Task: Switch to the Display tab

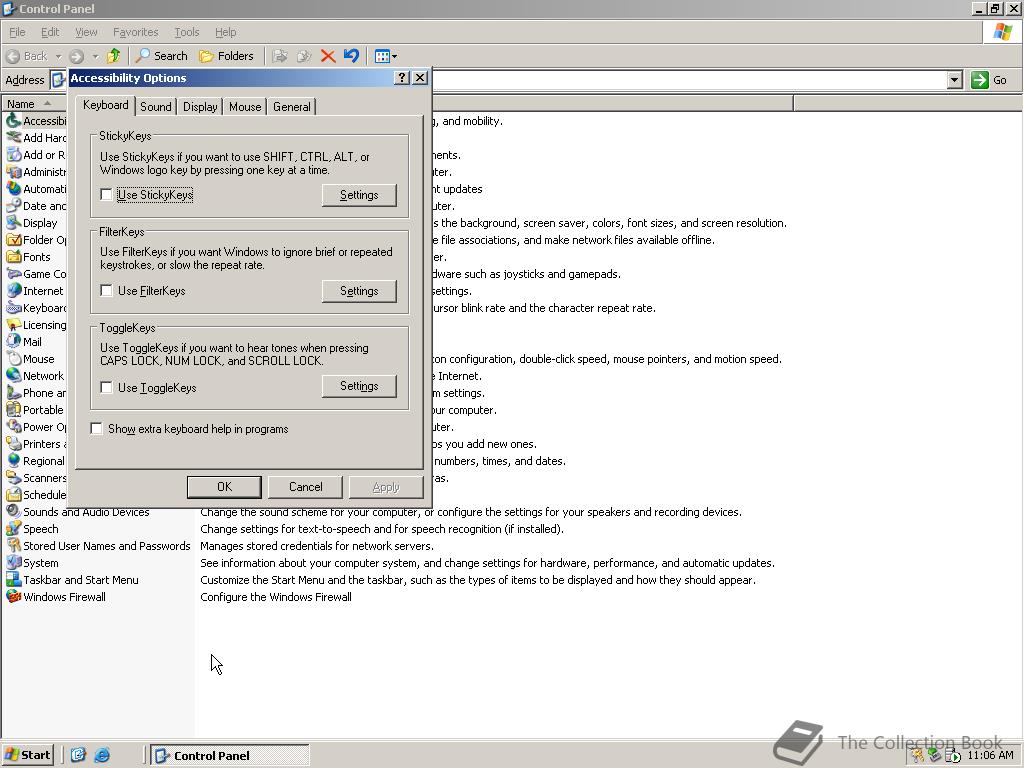Action: point(200,106)
